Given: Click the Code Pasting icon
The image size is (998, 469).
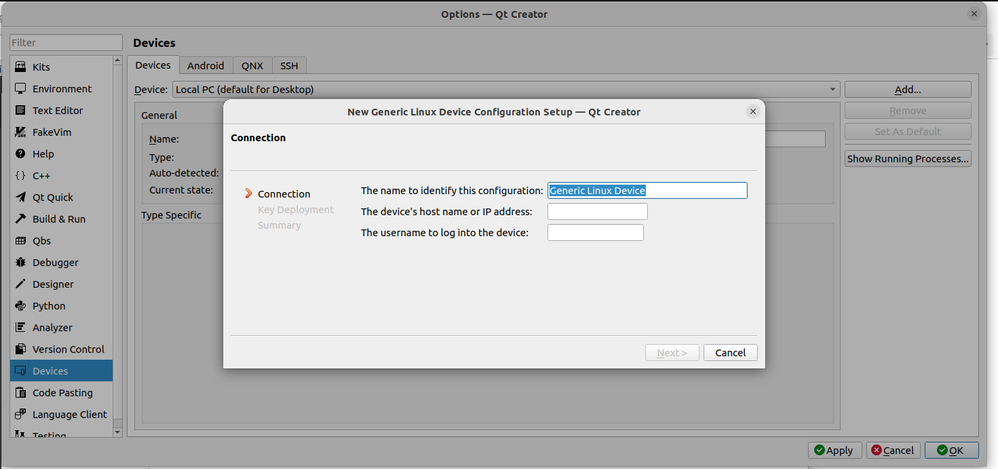Looking at the screenshot, I should point(20,393).
